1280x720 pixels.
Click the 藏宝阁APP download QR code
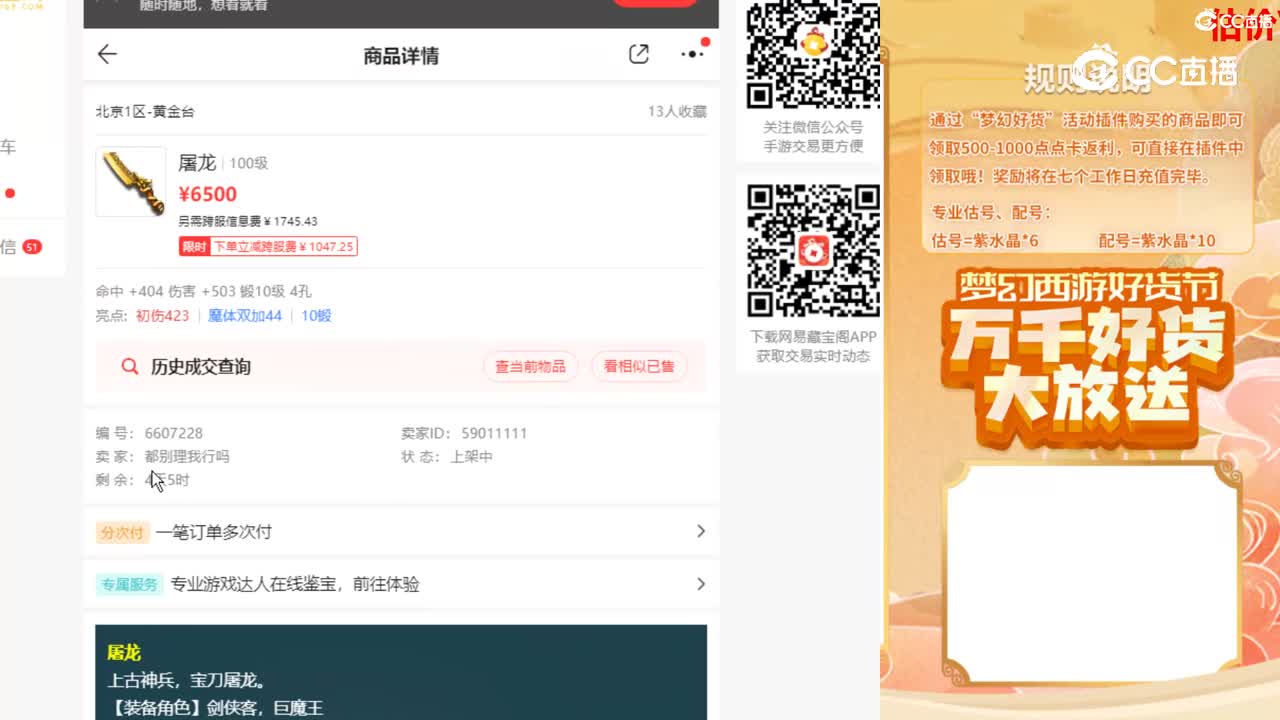coord(813,251)
